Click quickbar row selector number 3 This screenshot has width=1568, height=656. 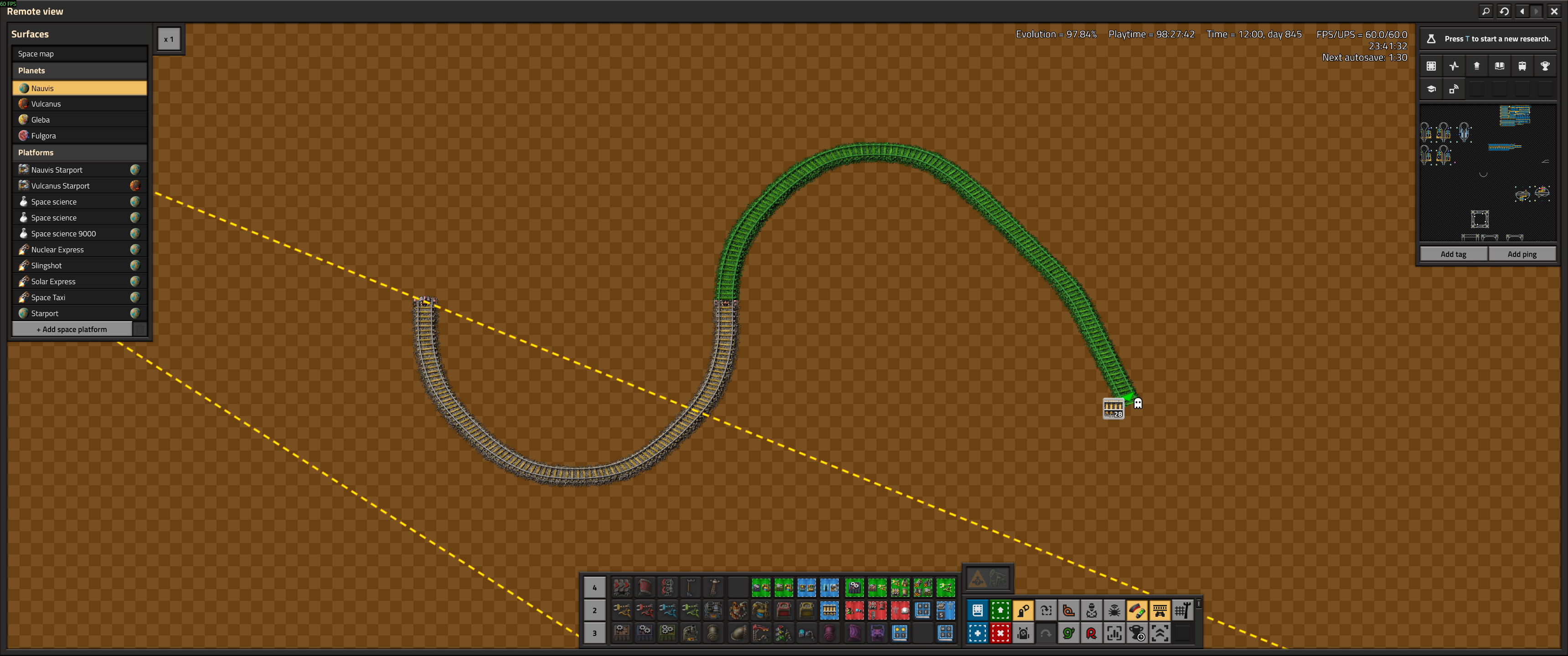[x=595, y=633]
